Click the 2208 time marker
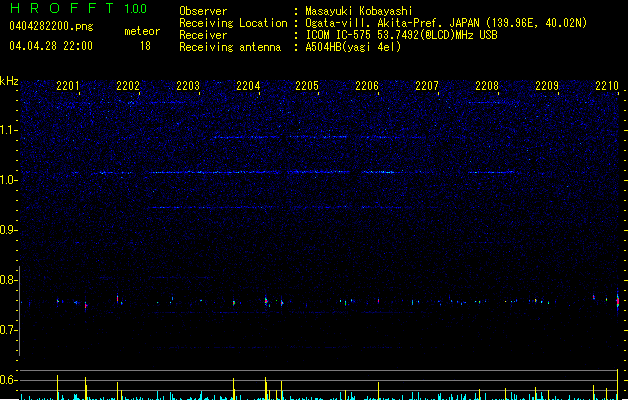Screen dimensions: 629x400 click(x=487, y=85)
